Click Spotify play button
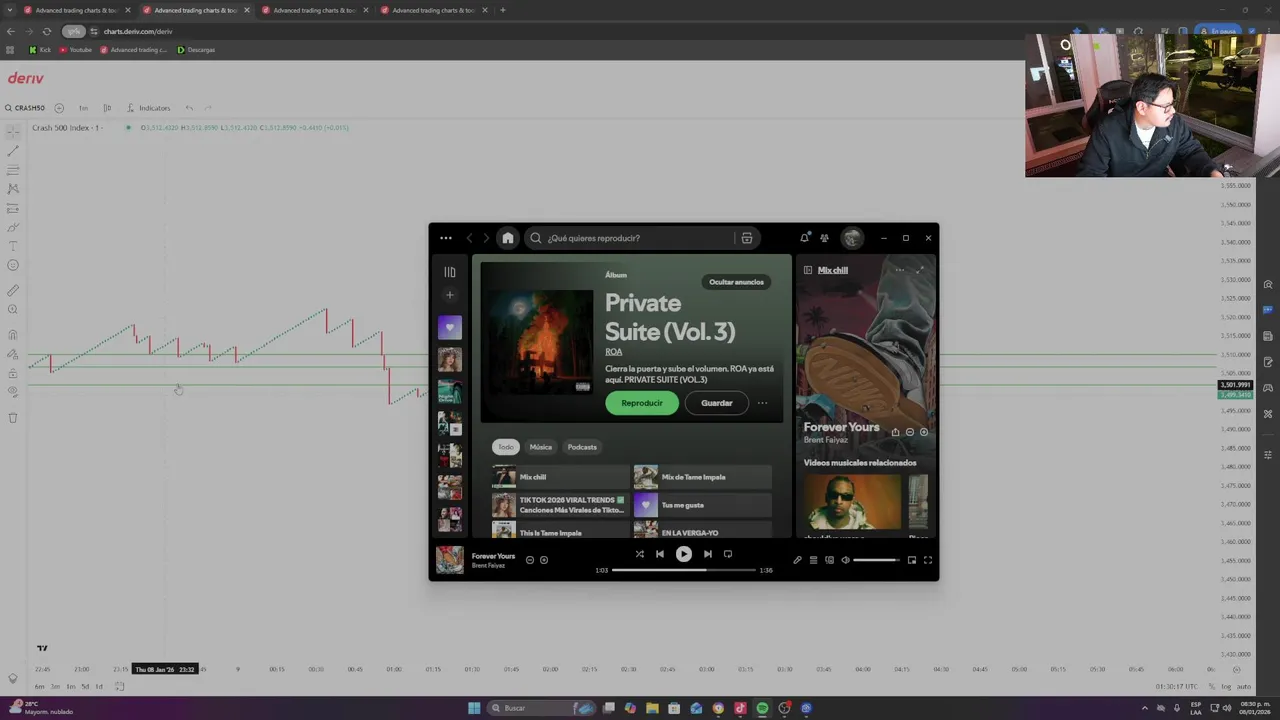Screen dimensions: 1280x720 [x=684, y=554]
